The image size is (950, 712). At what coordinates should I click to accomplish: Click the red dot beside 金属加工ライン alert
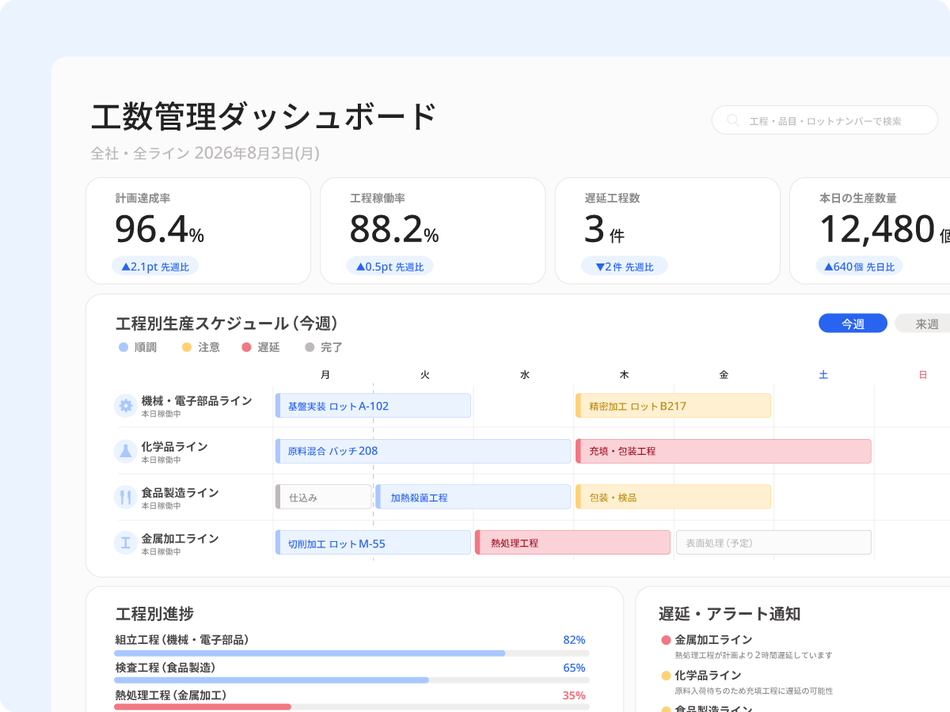[x=666, y=640]
